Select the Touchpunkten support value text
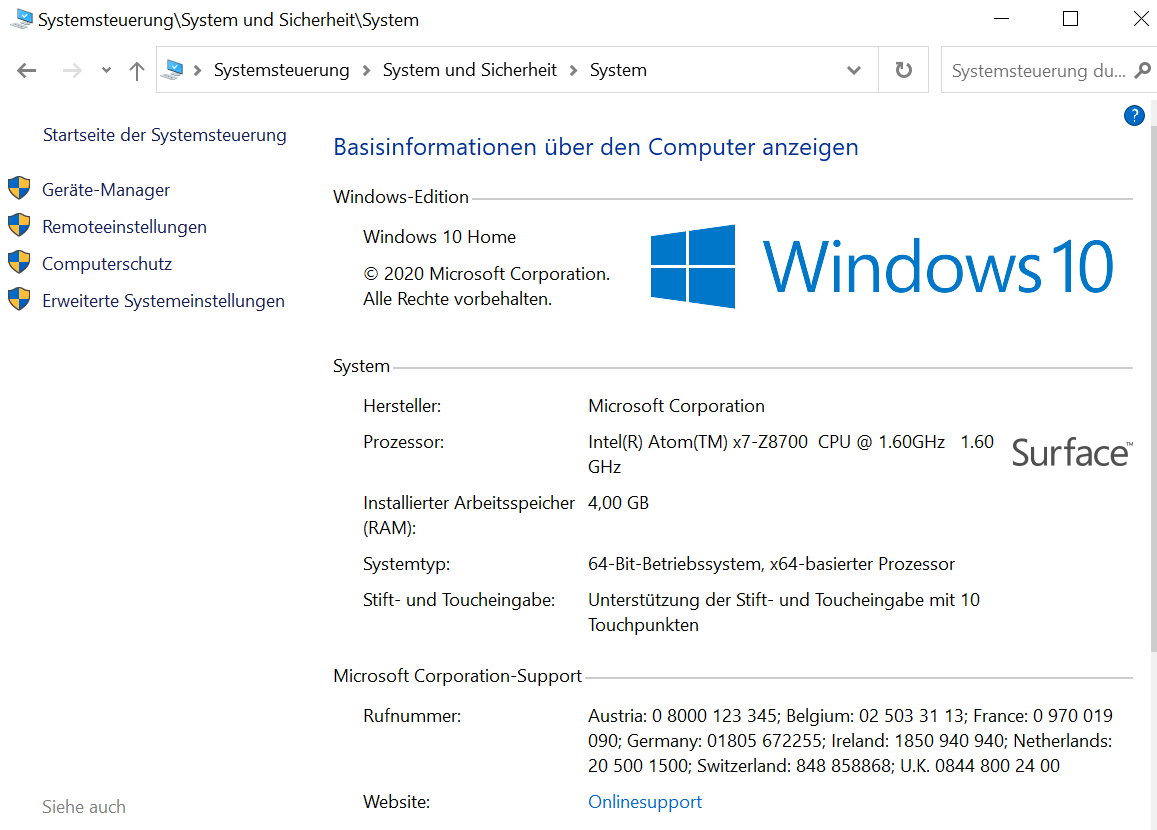 coord(784,612)
